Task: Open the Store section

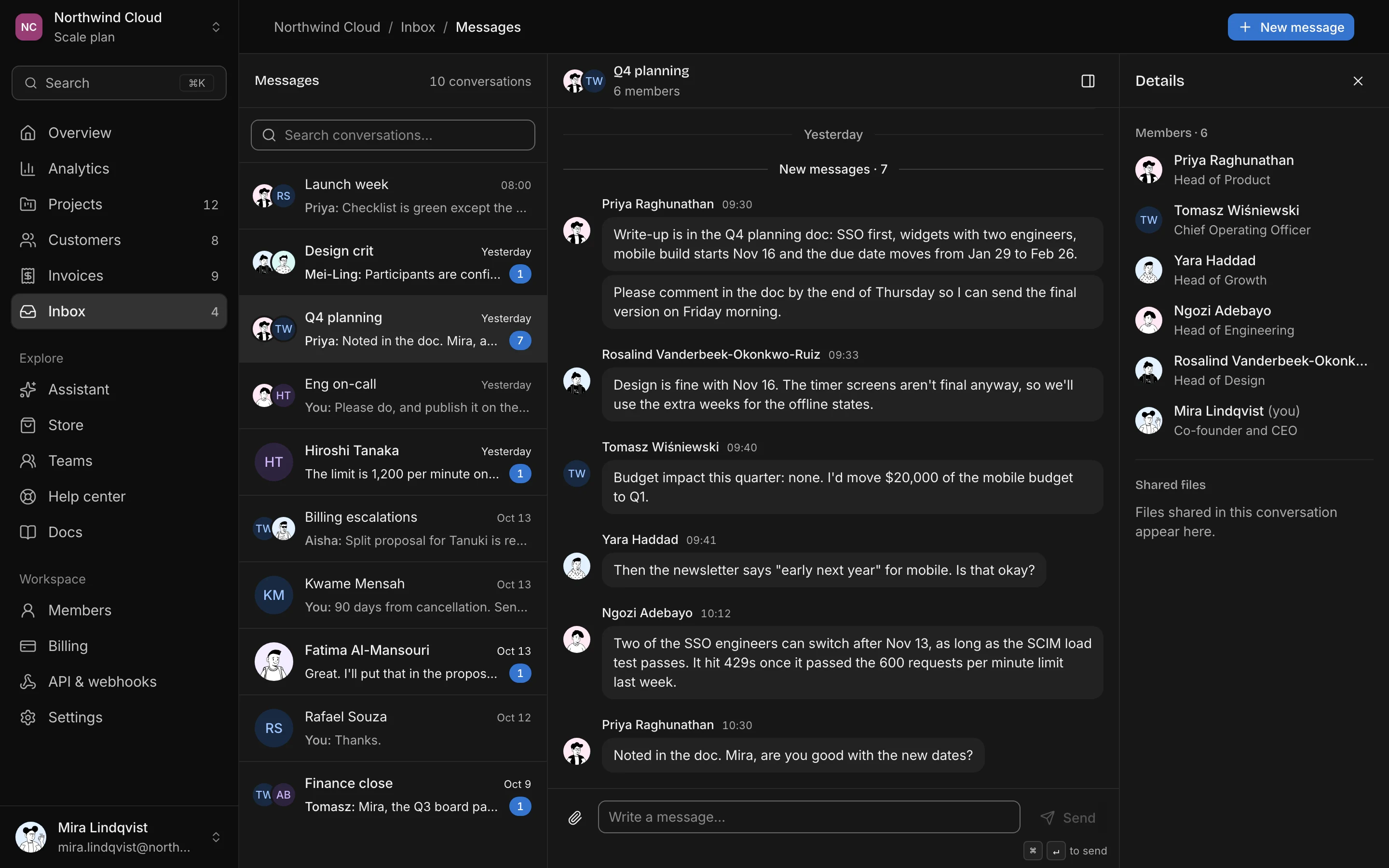Action: coord(119,425)
